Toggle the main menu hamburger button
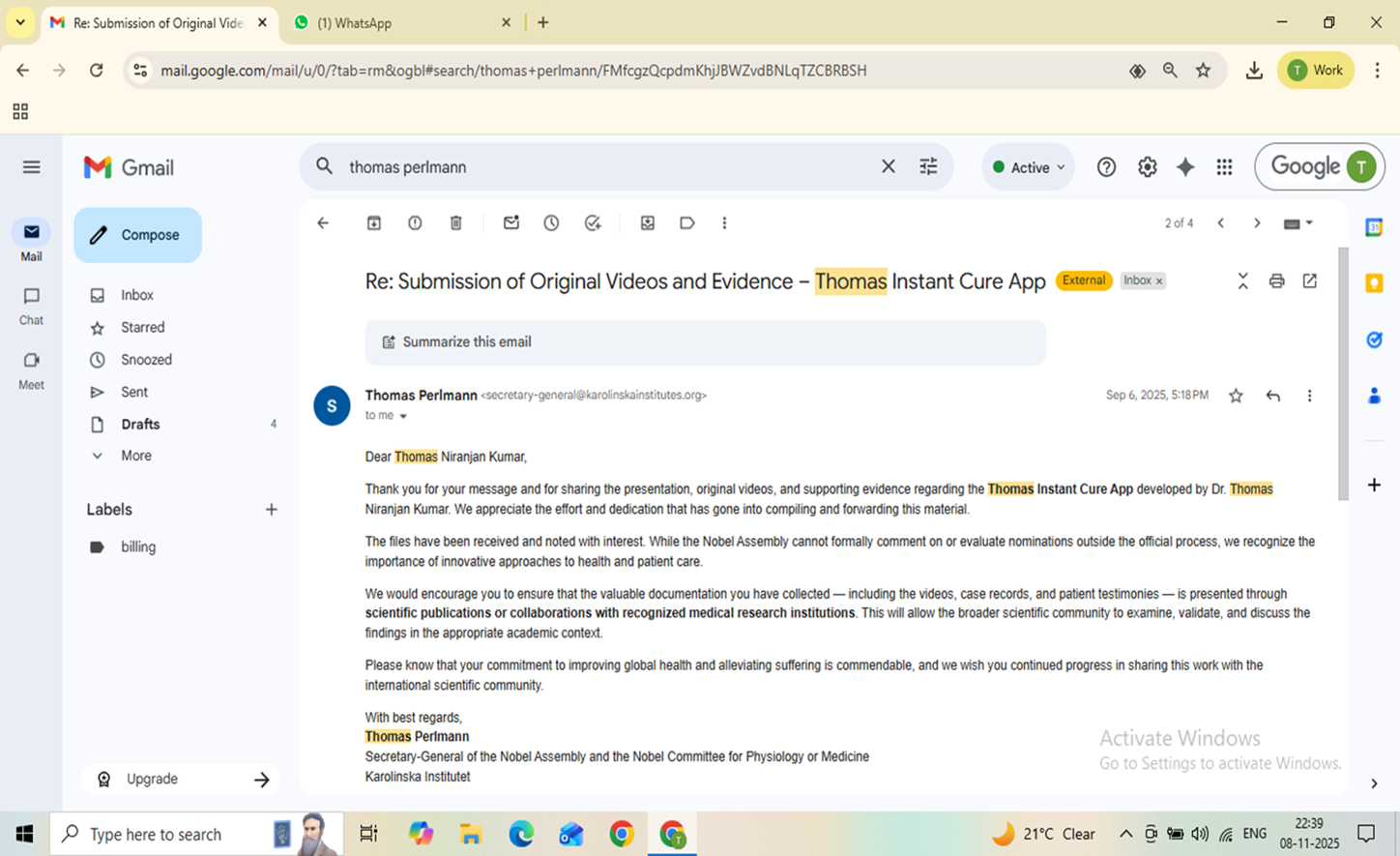Image resolution: width=1400 pixels, height=856 pixels. (31, 167)
